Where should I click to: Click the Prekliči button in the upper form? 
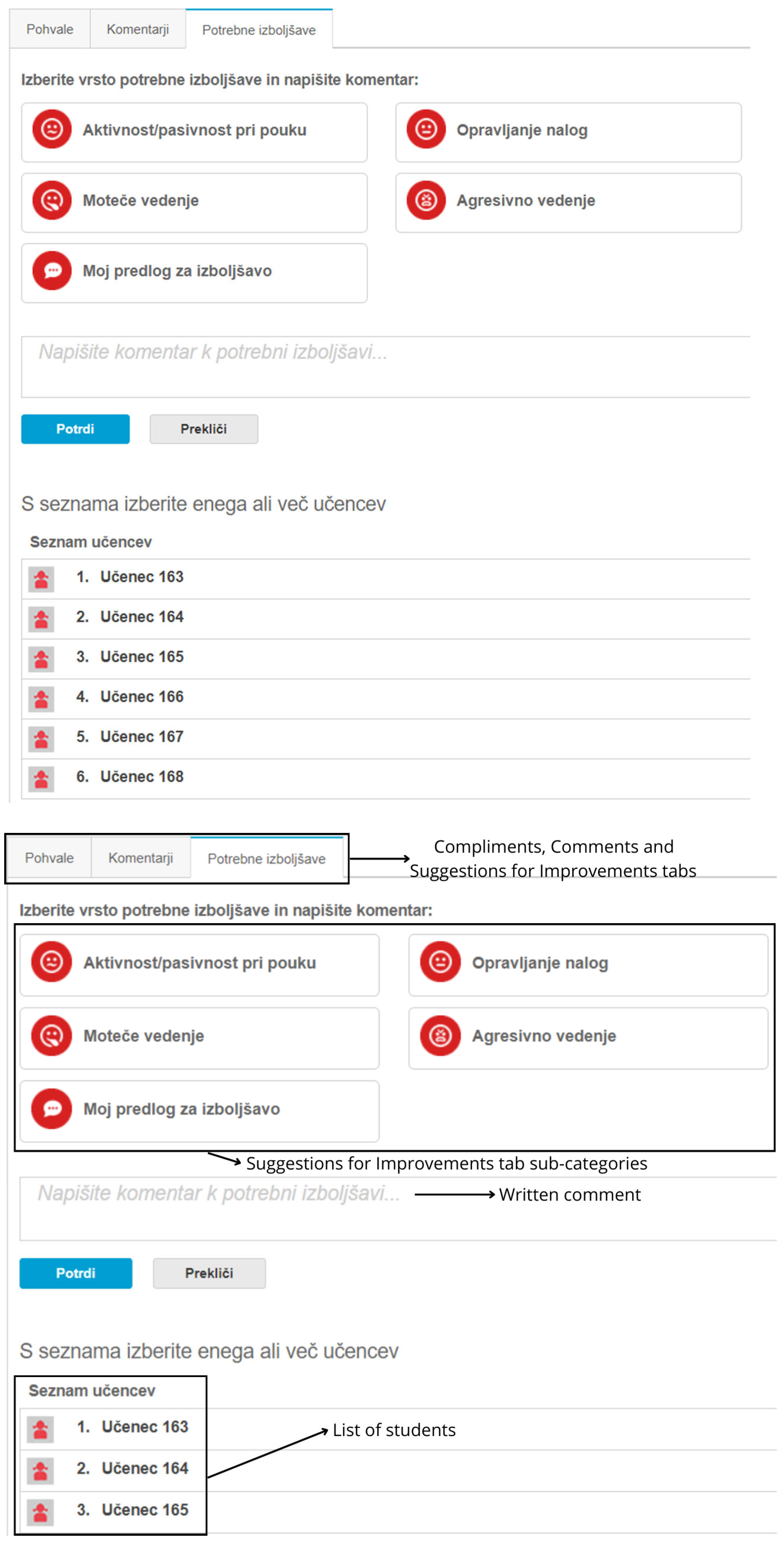point(204,429)
